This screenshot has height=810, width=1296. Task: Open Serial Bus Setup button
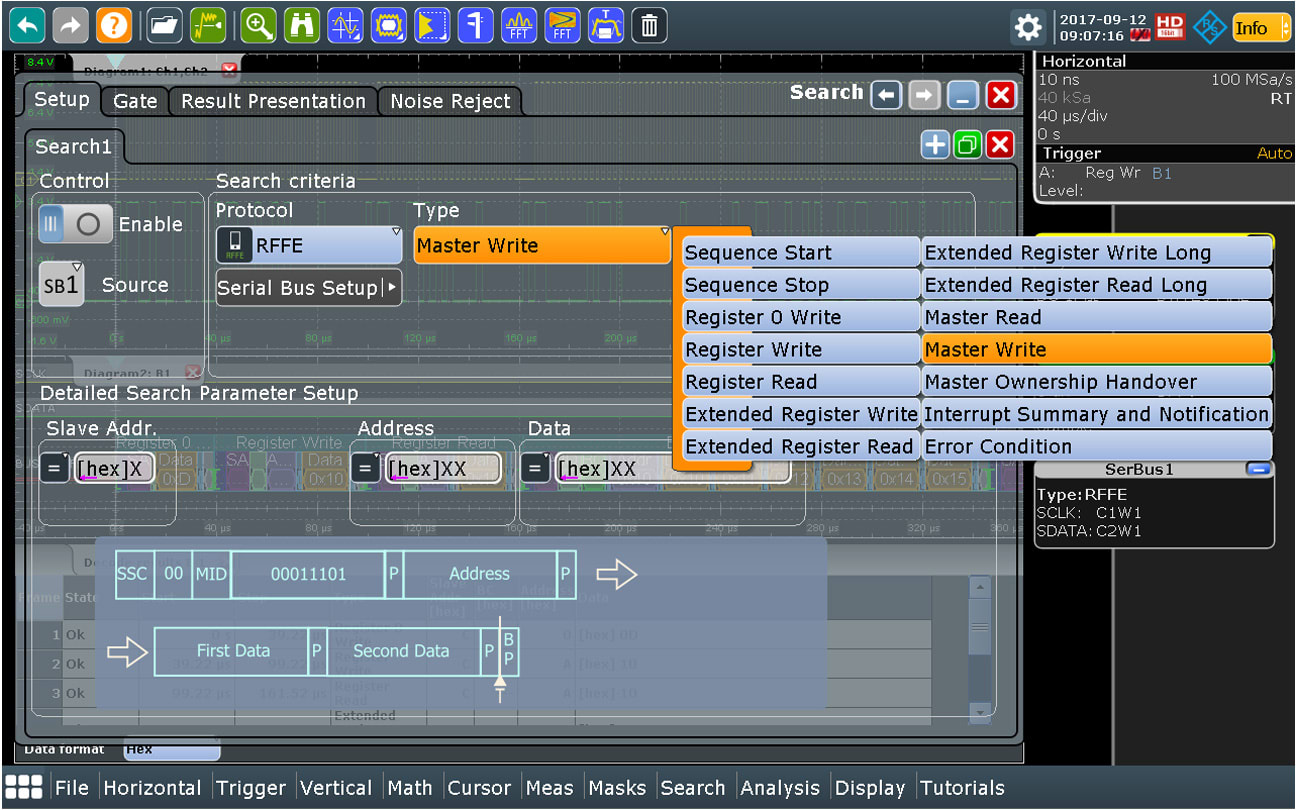309,288
